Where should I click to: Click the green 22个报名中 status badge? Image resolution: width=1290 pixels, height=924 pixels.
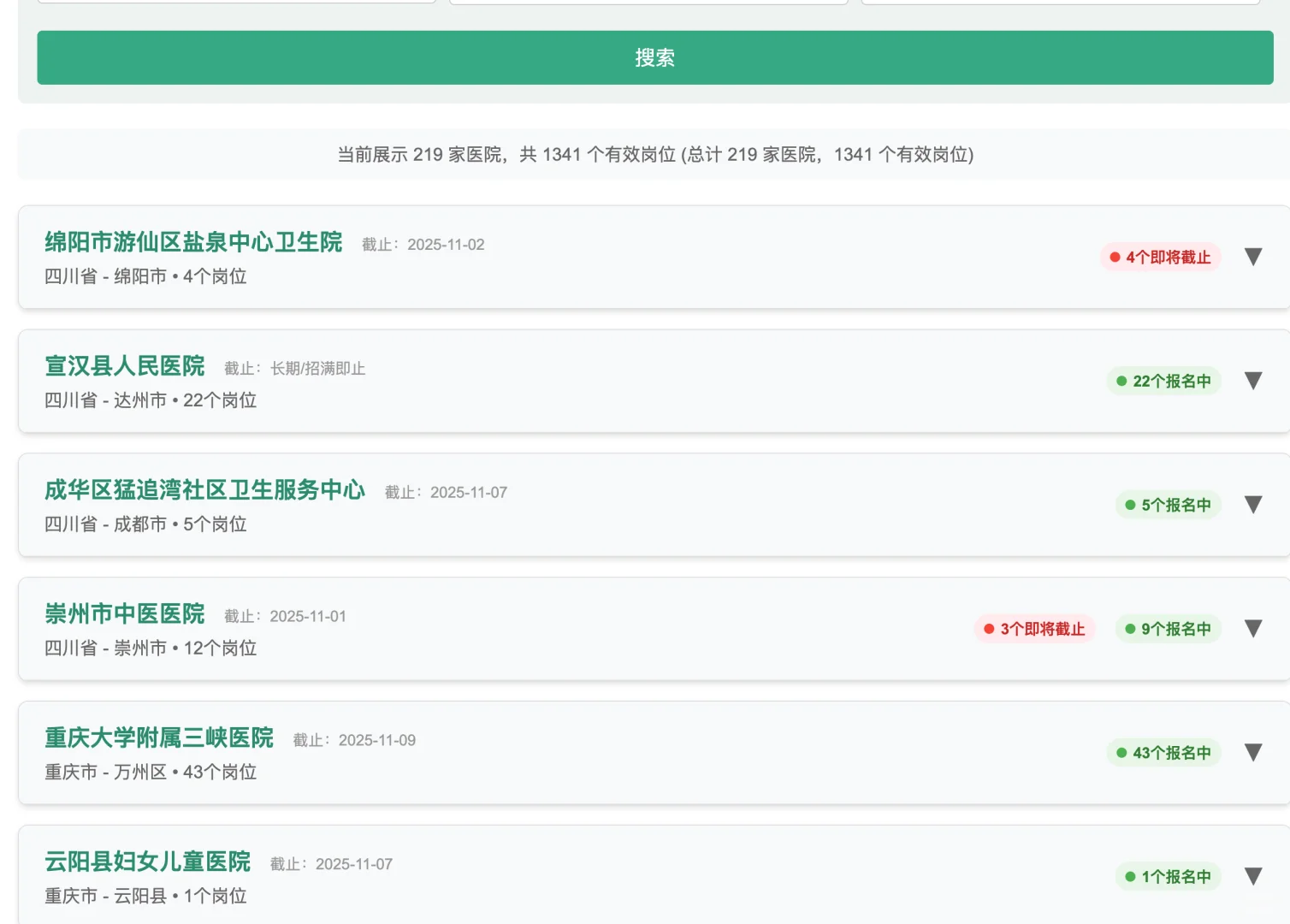[x=1165, y=381]
